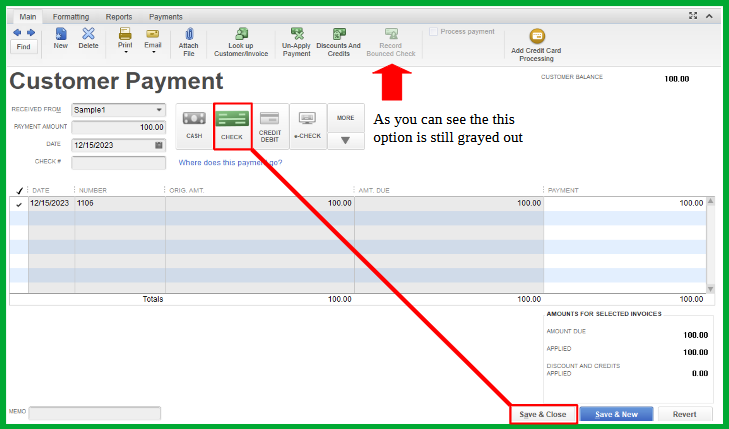
Task: Click the payment cell for invoice 1106
Action: [624, 204]
